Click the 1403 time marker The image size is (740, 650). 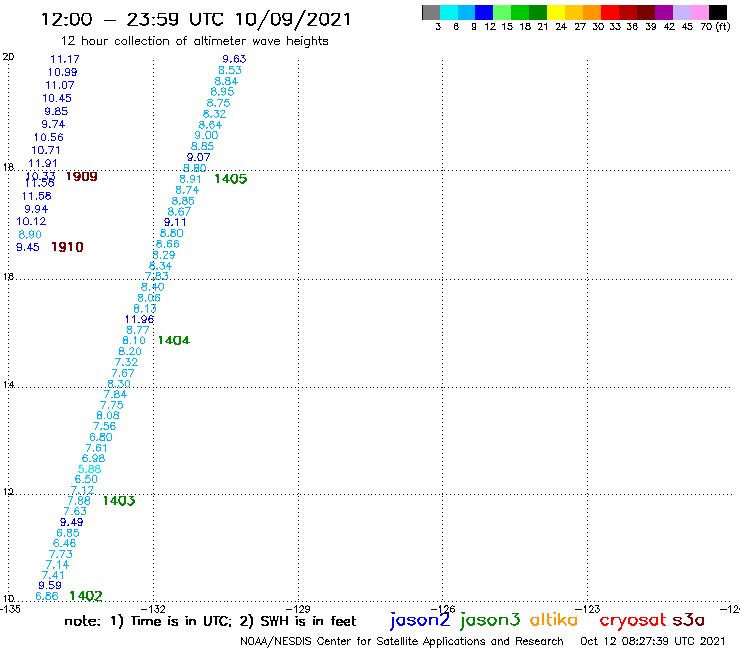point(119,501)
